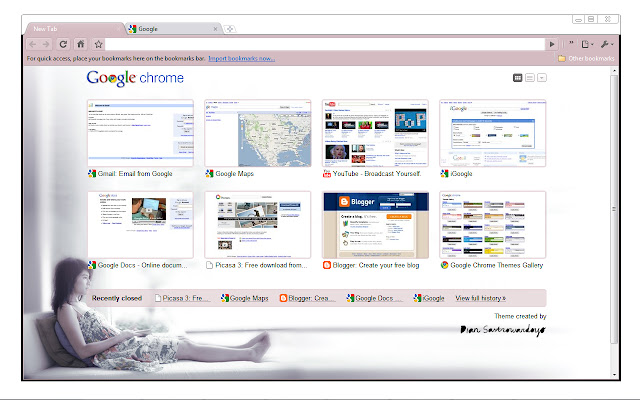This screenshot has width=640, height=400.
Task: Click YouTube - Broadcast Yourself title link
Action: [377, 173]
